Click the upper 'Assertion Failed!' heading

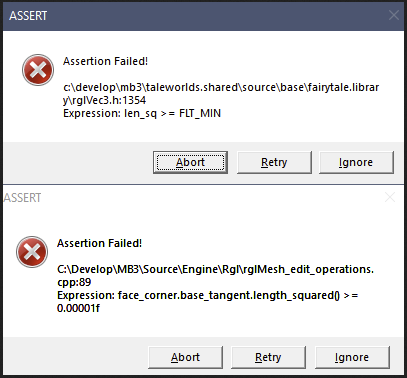point(105,61)
